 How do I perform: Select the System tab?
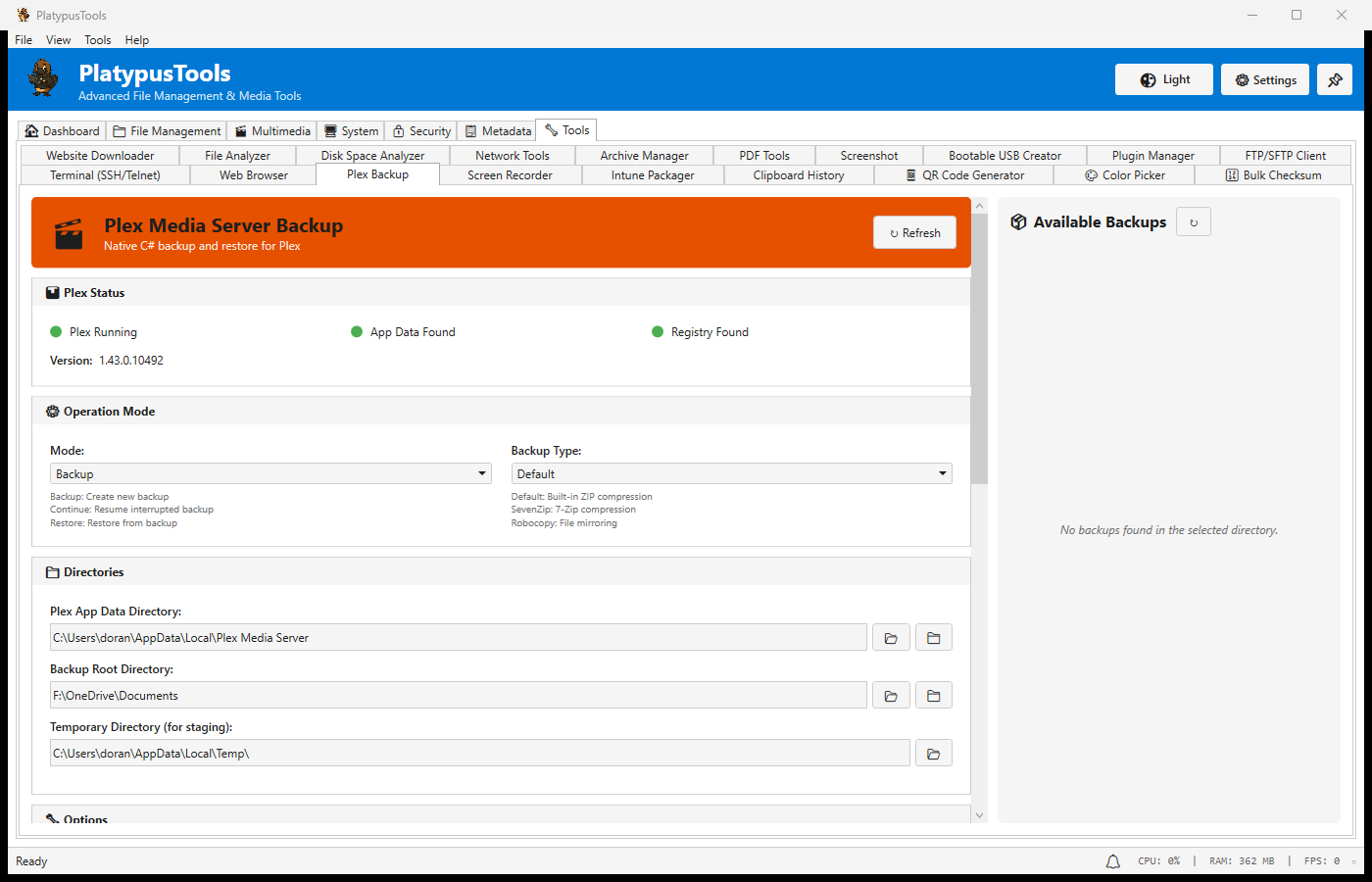pos(352,131)
